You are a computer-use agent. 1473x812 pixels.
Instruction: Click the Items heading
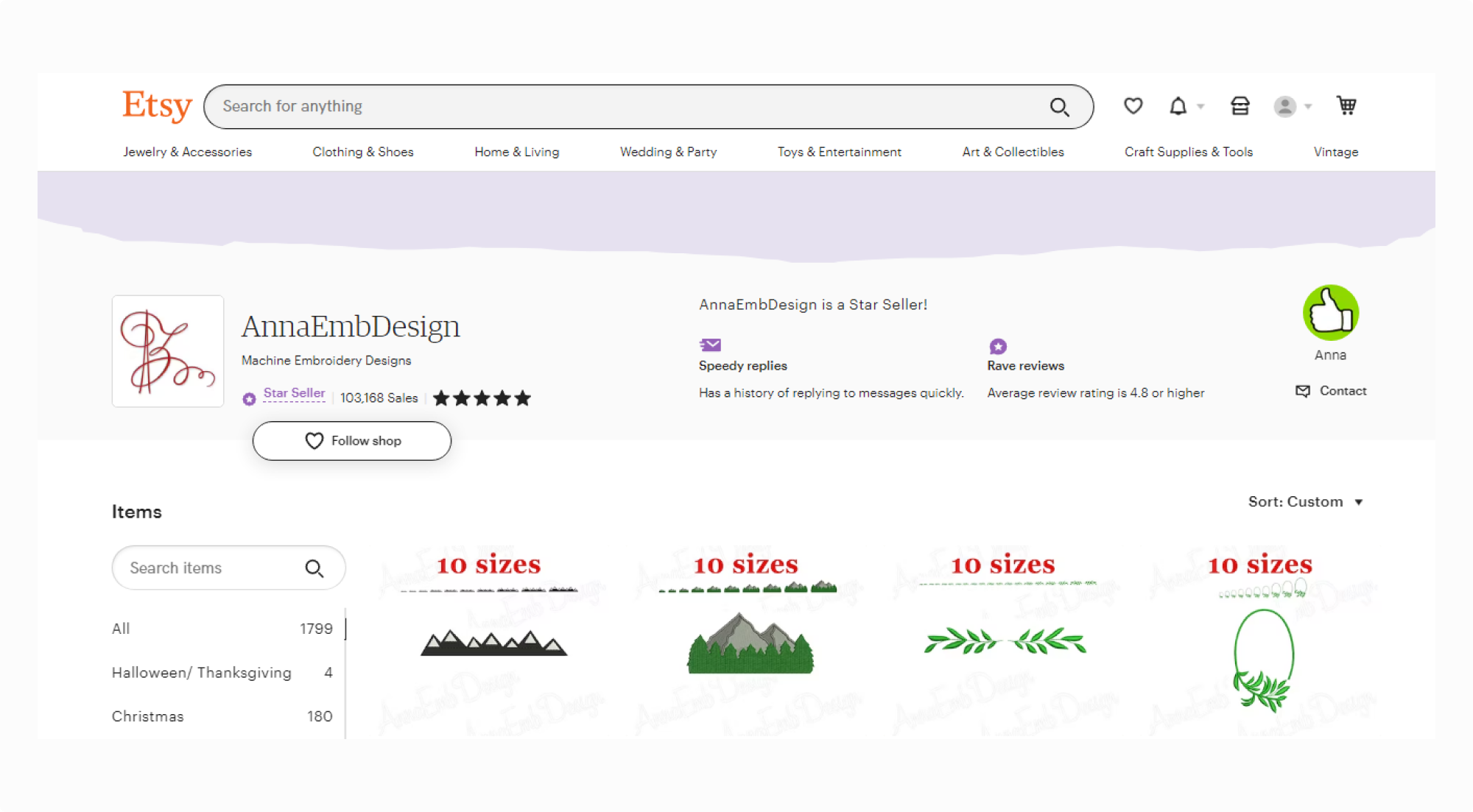tap(136, 512)
